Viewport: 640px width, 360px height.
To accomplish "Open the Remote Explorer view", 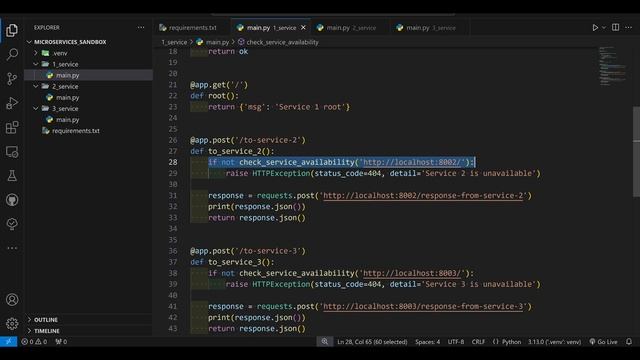I will pos(12,152).
